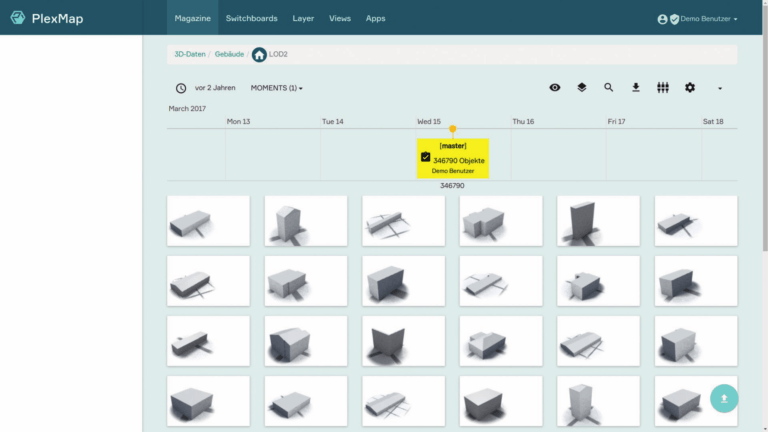The image size is (768, 432).
Task: Click the round teal upload button
Action: [x=724, y=398]
